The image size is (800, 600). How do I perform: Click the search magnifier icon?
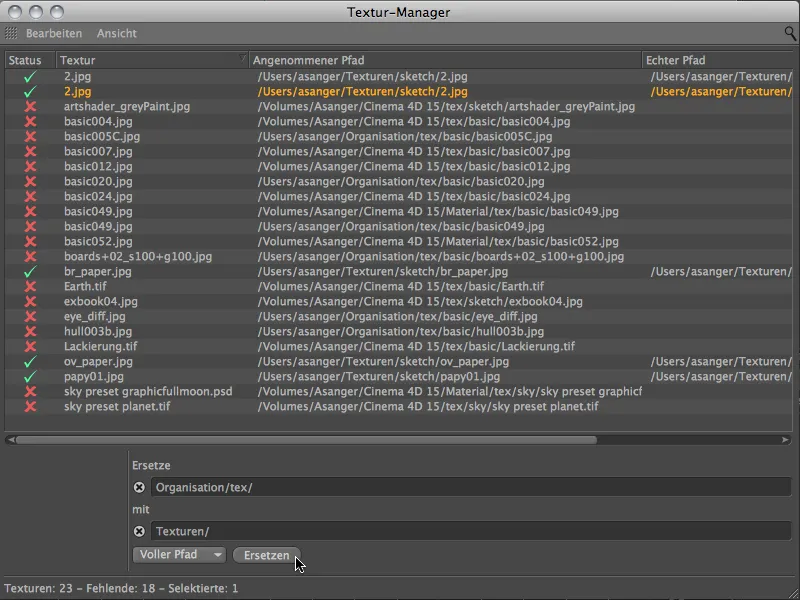790,34
